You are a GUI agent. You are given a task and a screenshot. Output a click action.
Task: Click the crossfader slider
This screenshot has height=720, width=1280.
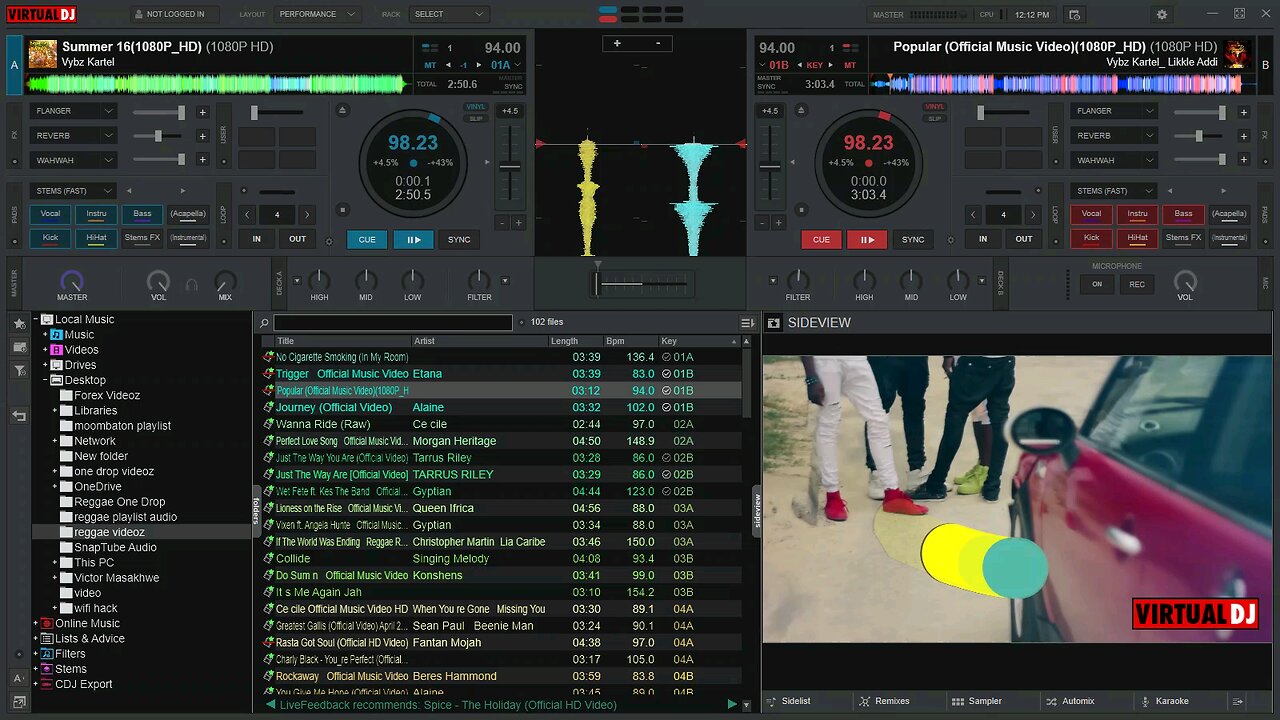[641, 284]
